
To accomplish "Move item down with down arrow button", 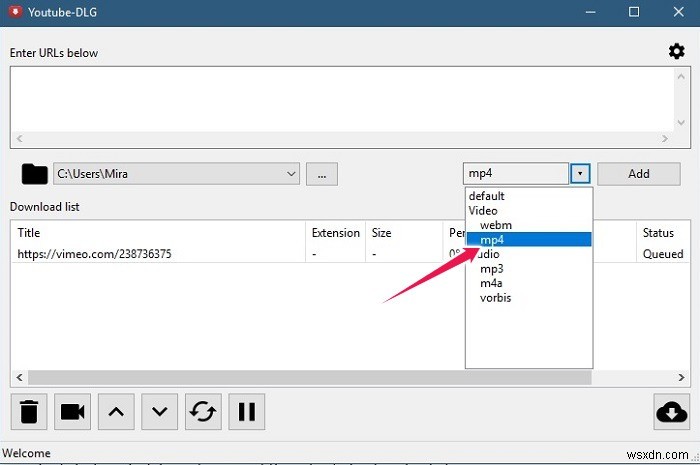I will [159, 411].
